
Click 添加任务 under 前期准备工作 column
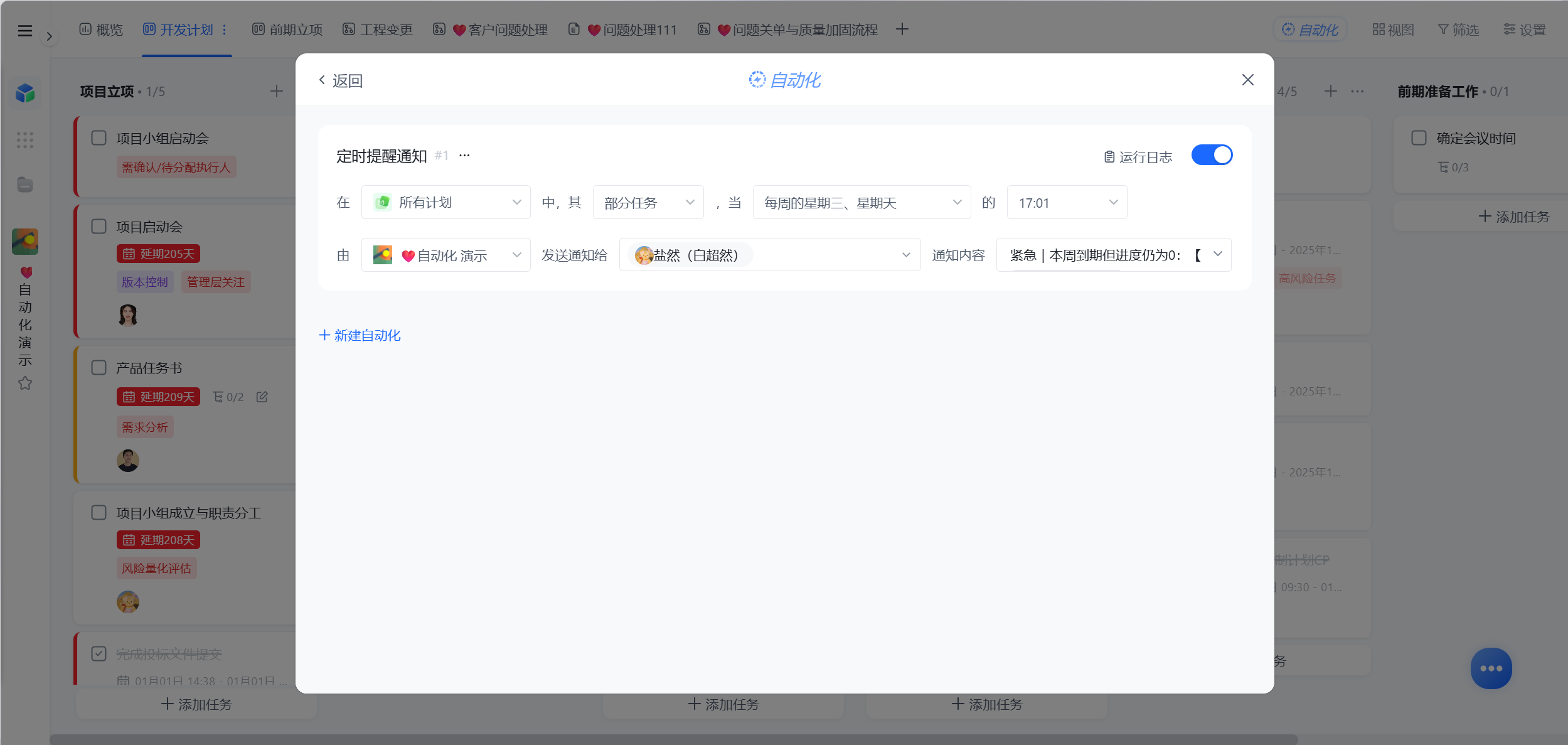click(x=1514, y=217)
